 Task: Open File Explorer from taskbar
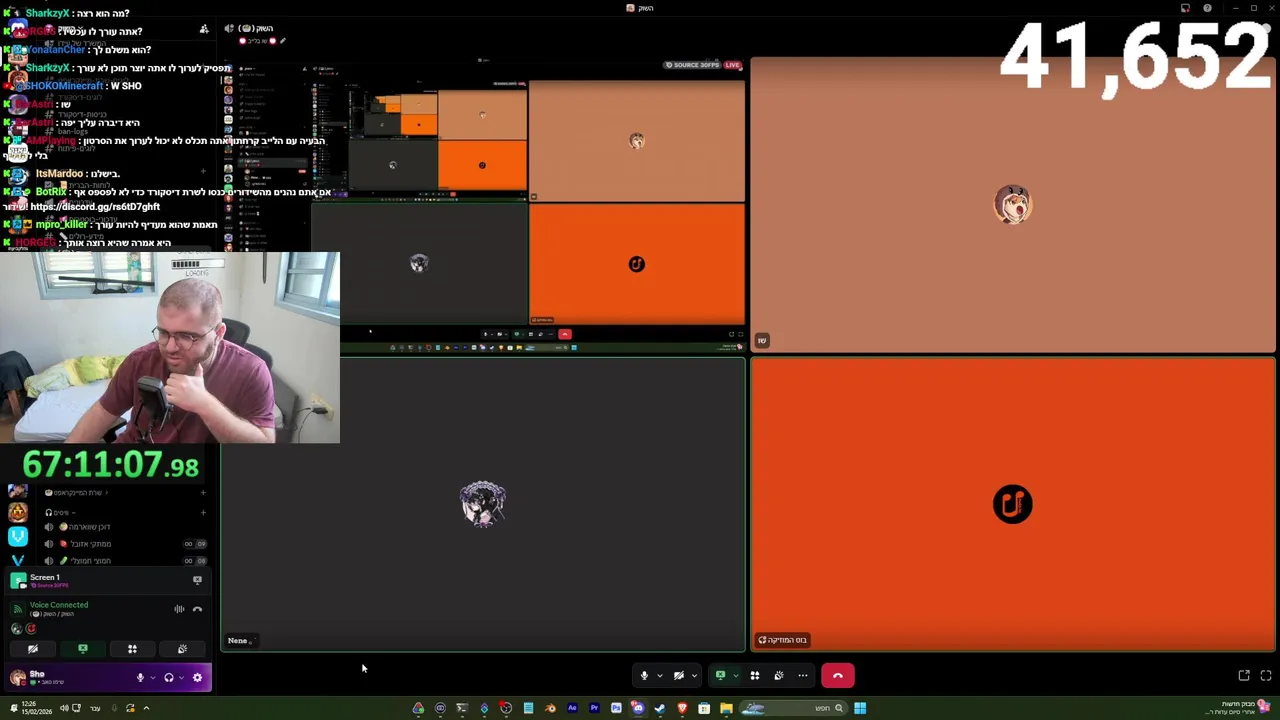tap(726, 708)
